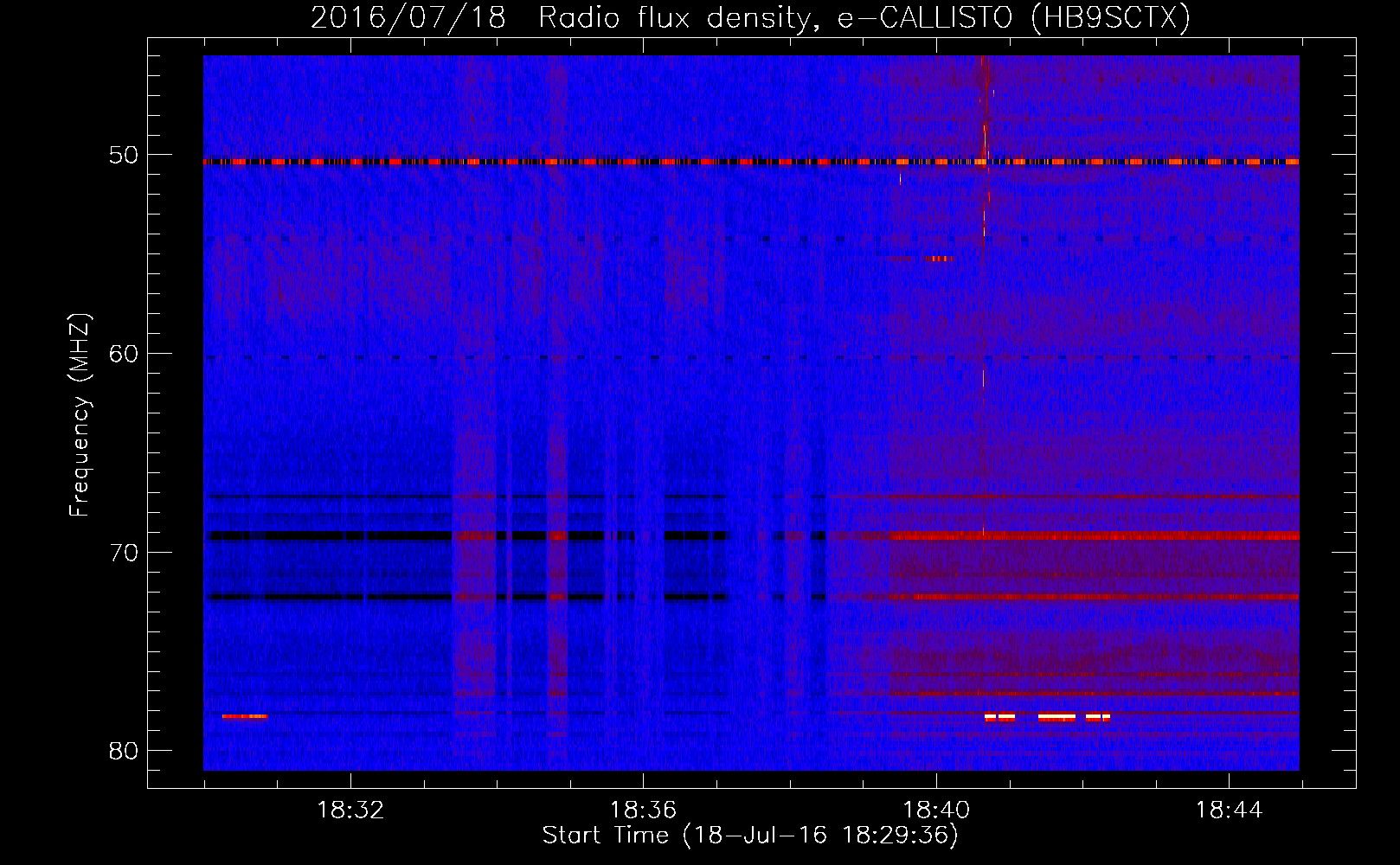
Task: Click the plot title 'Radio flux density, e-CALLISTO (HB9SCTX)'
Action: [x=864, y=18]
